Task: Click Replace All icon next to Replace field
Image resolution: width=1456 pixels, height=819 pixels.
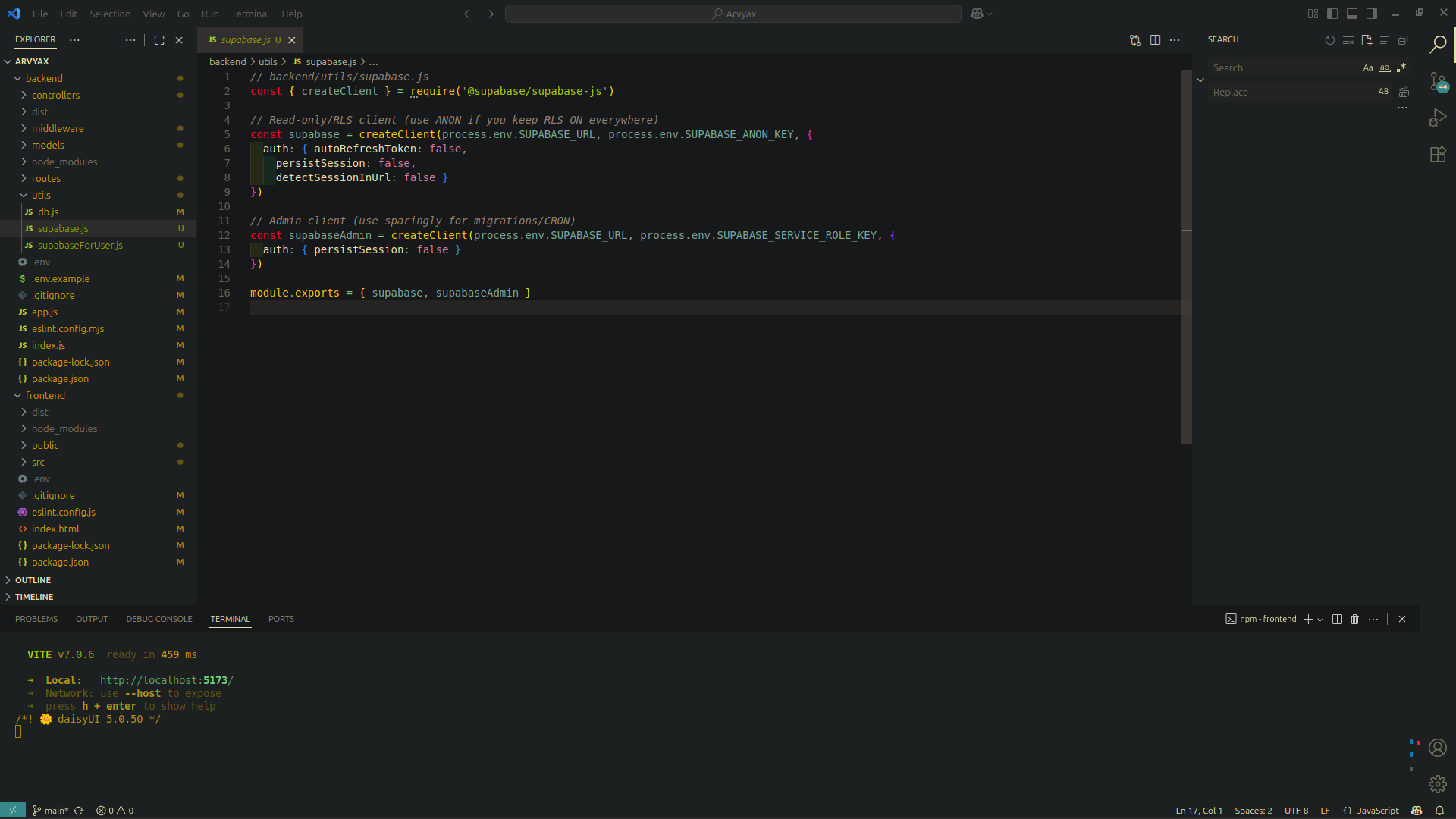Action: point(1404,92)
